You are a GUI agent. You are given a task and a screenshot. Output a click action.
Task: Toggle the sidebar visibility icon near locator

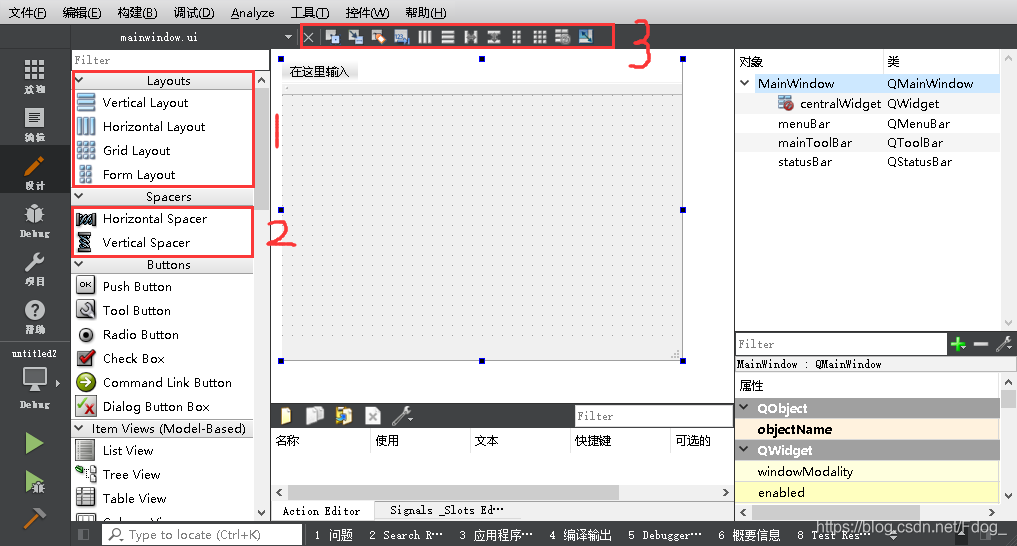(84, 534)
